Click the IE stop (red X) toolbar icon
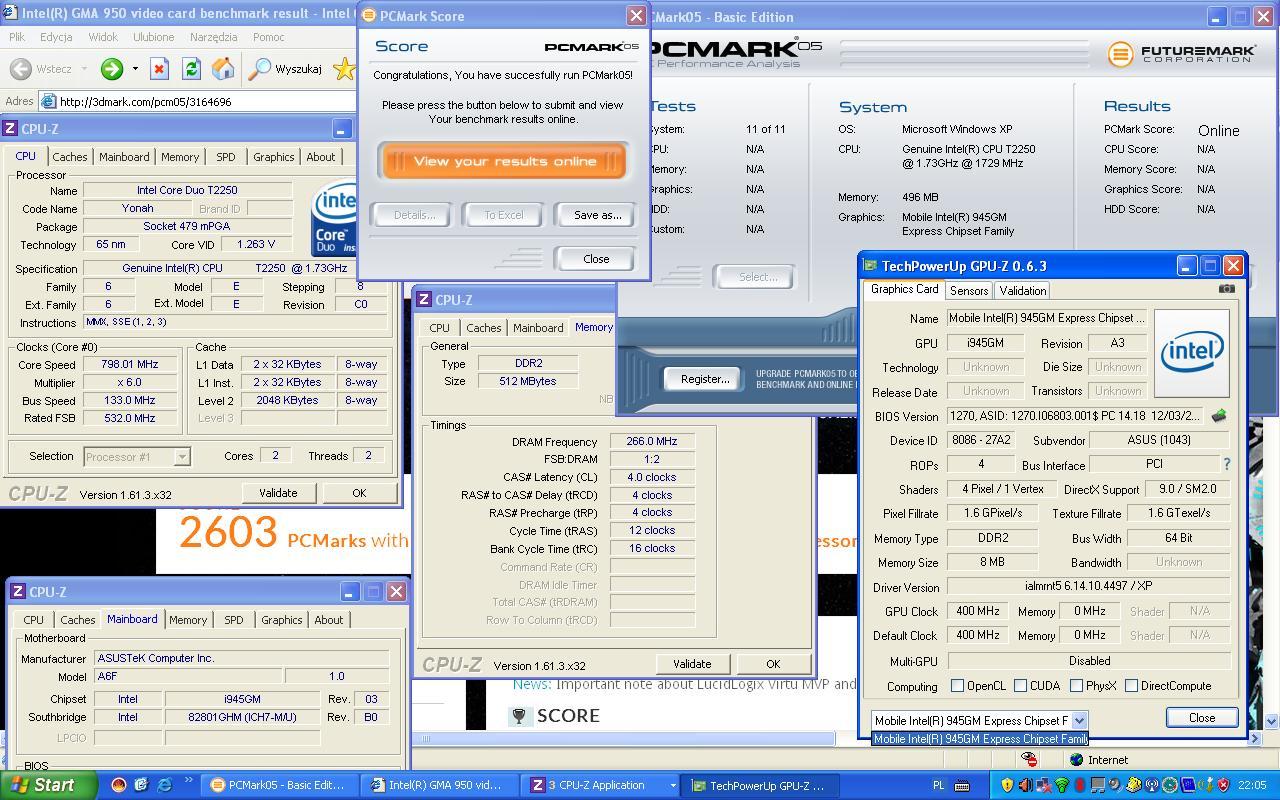The image size is (1280, 800). 159,69
